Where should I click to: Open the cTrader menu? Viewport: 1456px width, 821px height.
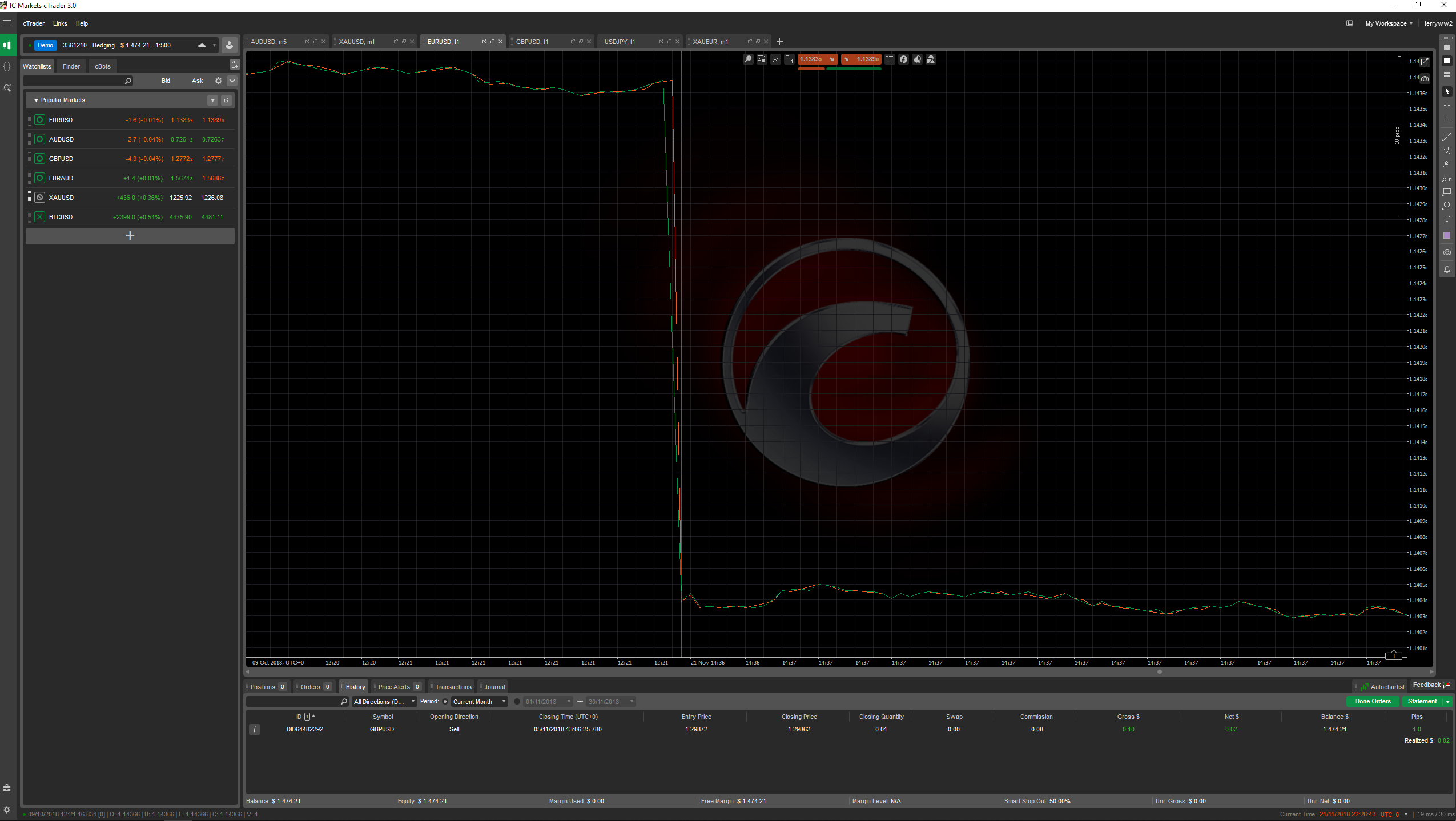(34, 23)
